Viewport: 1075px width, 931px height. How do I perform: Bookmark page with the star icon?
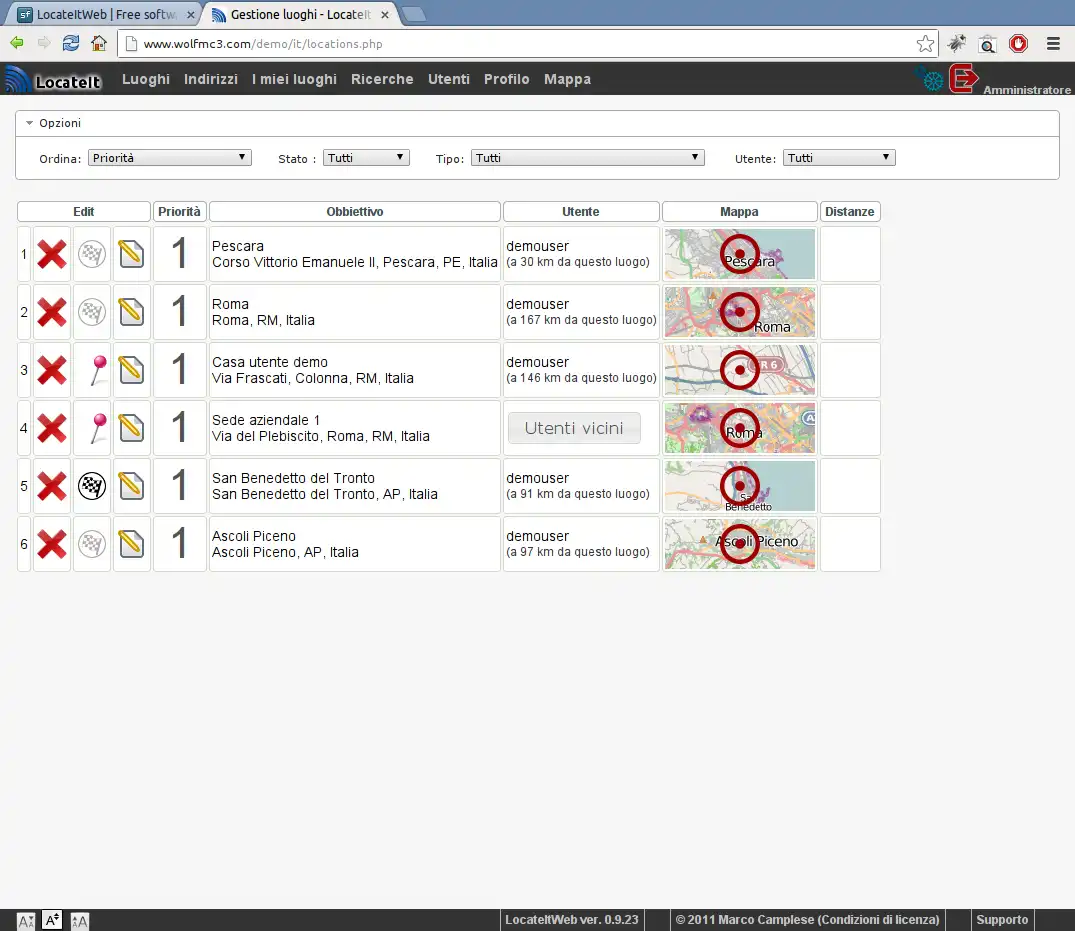coord(925,44)
